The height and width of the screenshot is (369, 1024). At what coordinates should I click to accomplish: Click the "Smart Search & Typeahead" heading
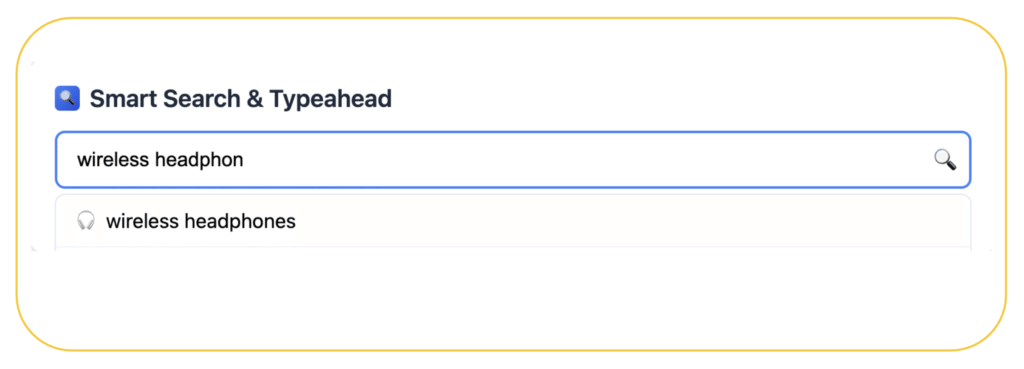pyautogui.click(x=240, y=99)
